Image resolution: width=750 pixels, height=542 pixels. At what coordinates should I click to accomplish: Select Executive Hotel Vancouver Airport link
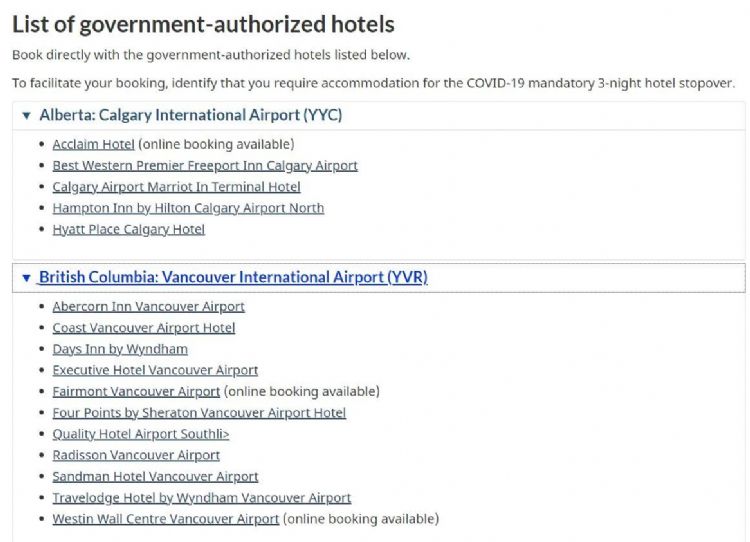click(155, 370)
